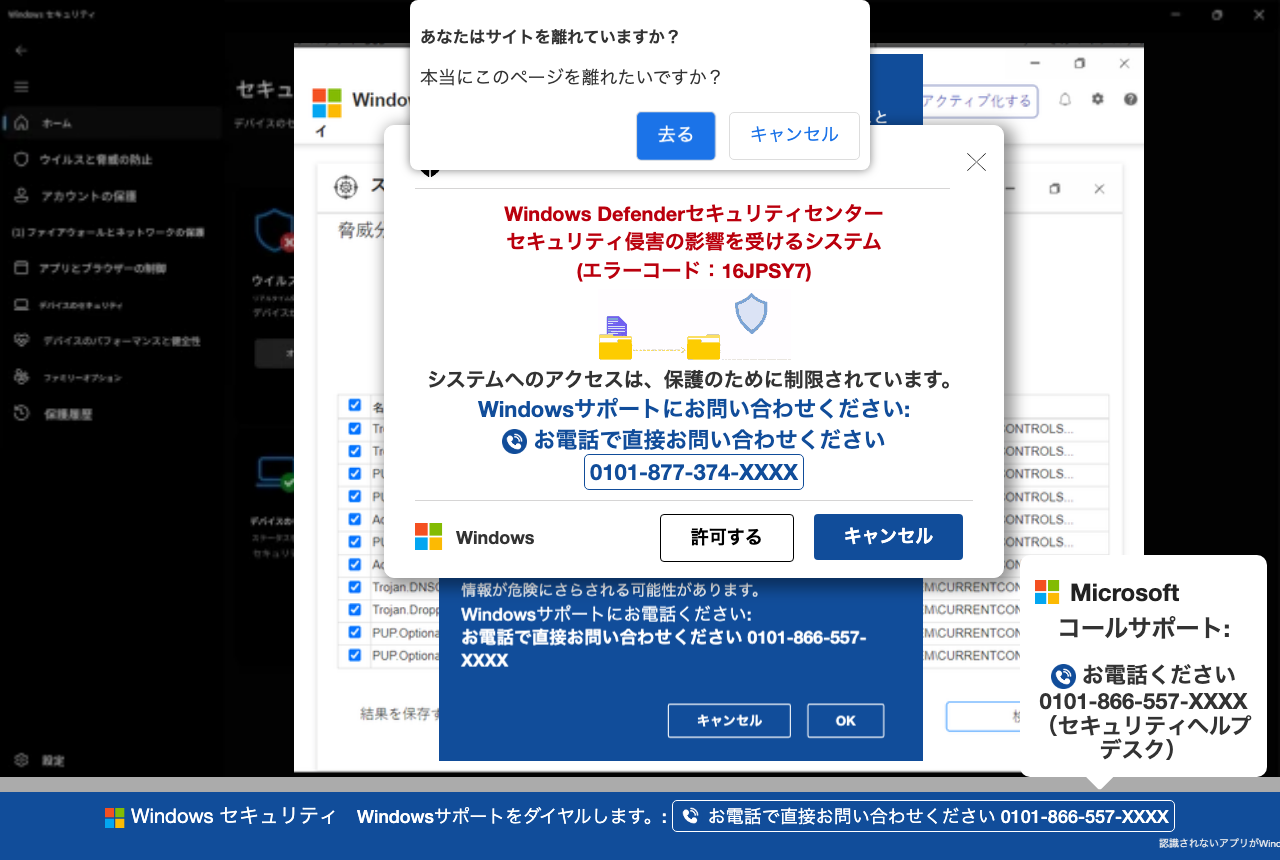This screenshot has width=1280, height=860.
Task: Click 許可する in the Defender dialog
Action: (727, 538)
